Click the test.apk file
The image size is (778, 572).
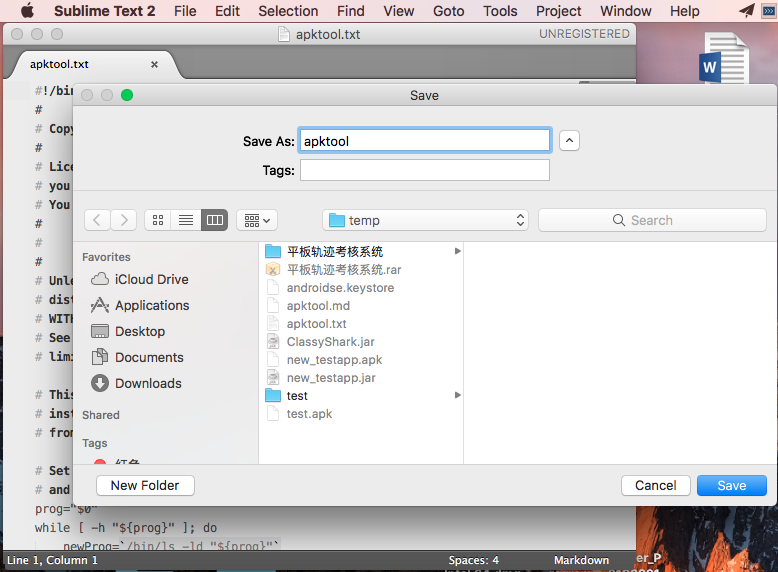pyautogui.click(x=309, y=414)
